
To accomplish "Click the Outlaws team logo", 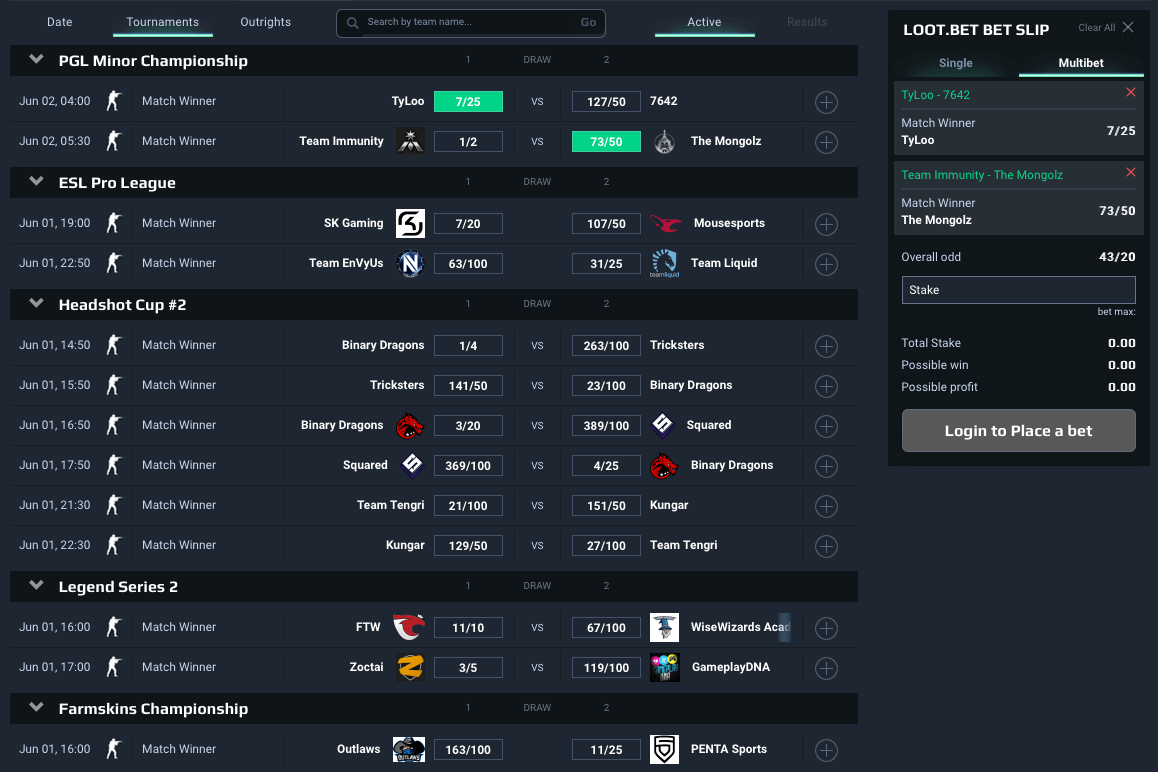I will point(408,749).
